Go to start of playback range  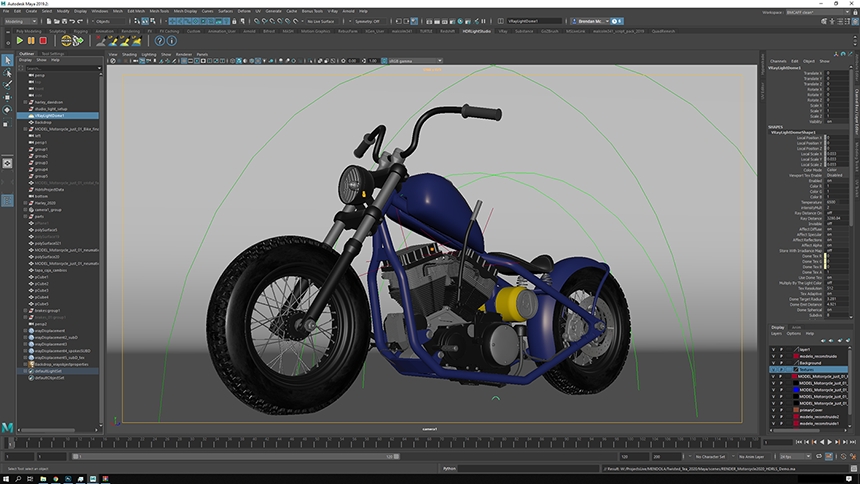tap(799, 442)
